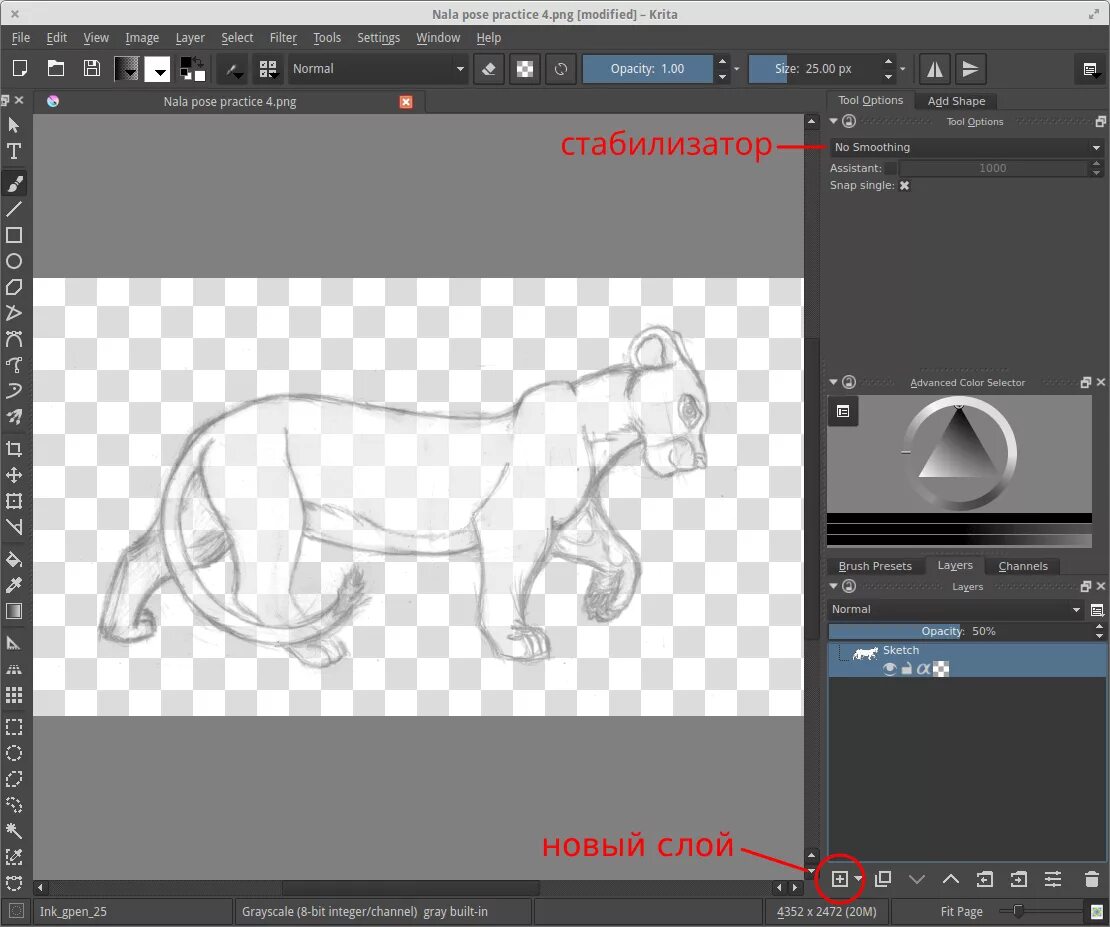Switch to the Brush Presets tab
This screenshot has height=927, width=1110.
click(875, 566)
